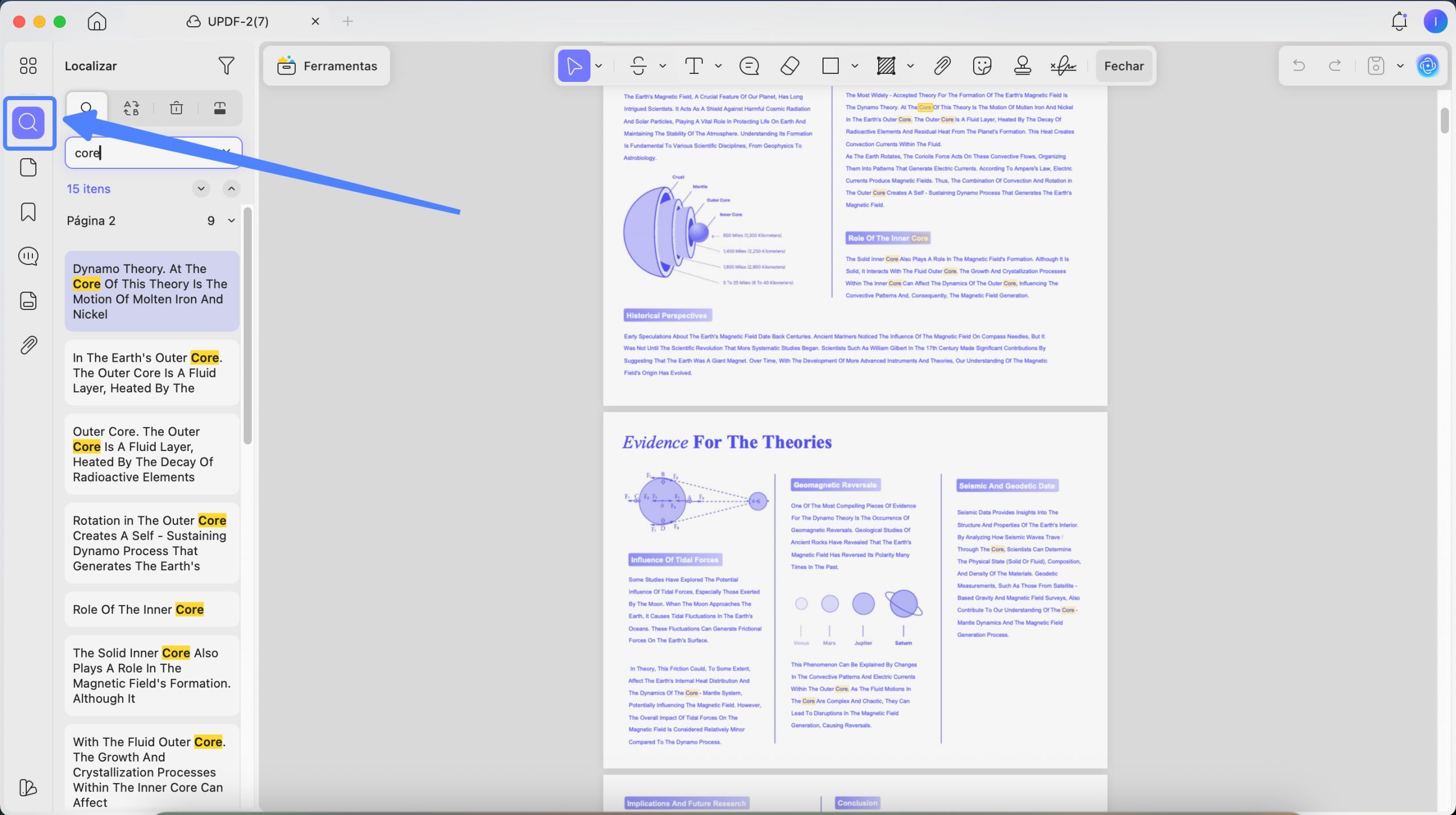Click the document vertical scrollbar thumb

[x=1445, y=119]
